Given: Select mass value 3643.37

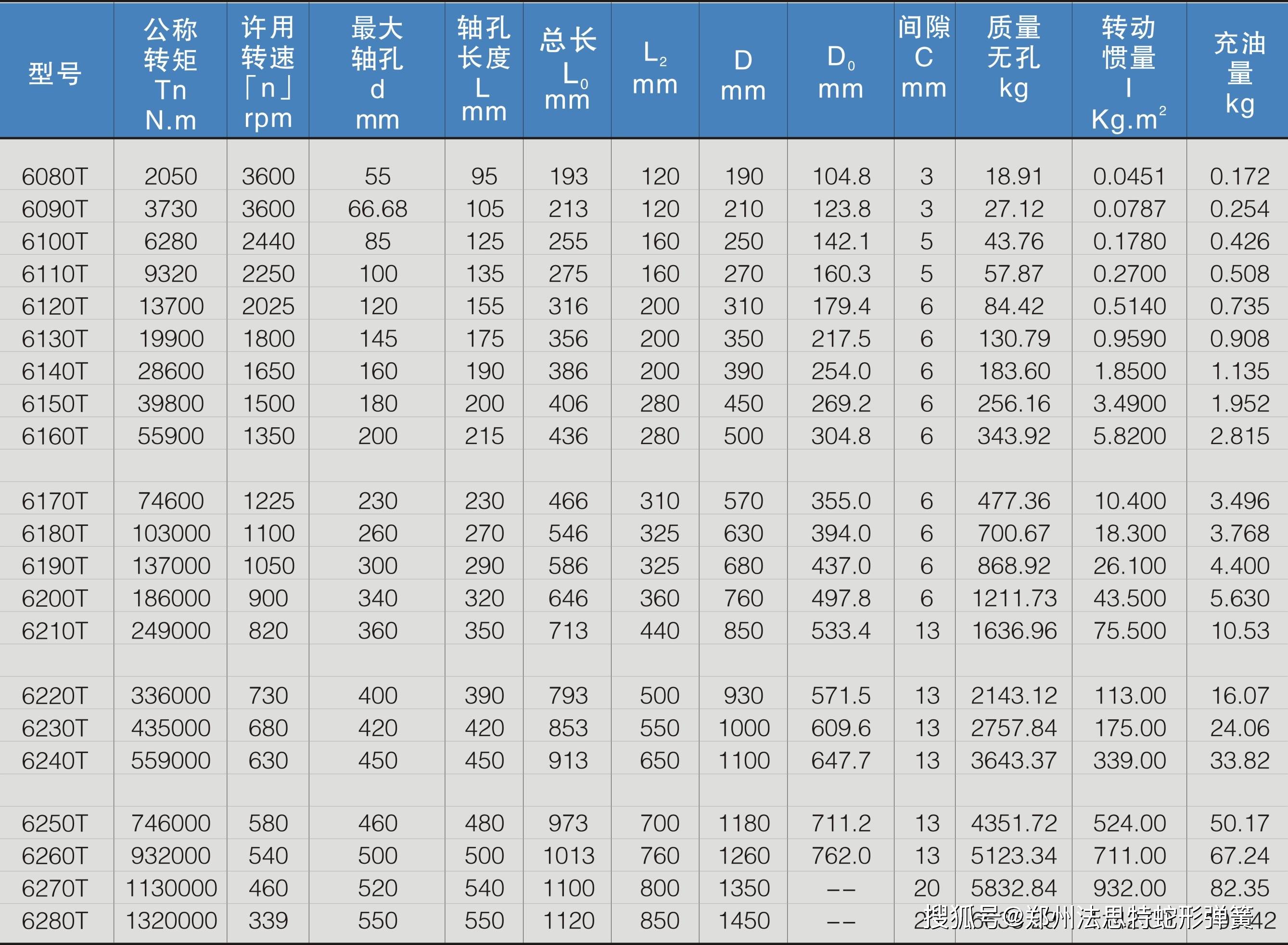Looking at the screenshot, I should click(1013, 761).
